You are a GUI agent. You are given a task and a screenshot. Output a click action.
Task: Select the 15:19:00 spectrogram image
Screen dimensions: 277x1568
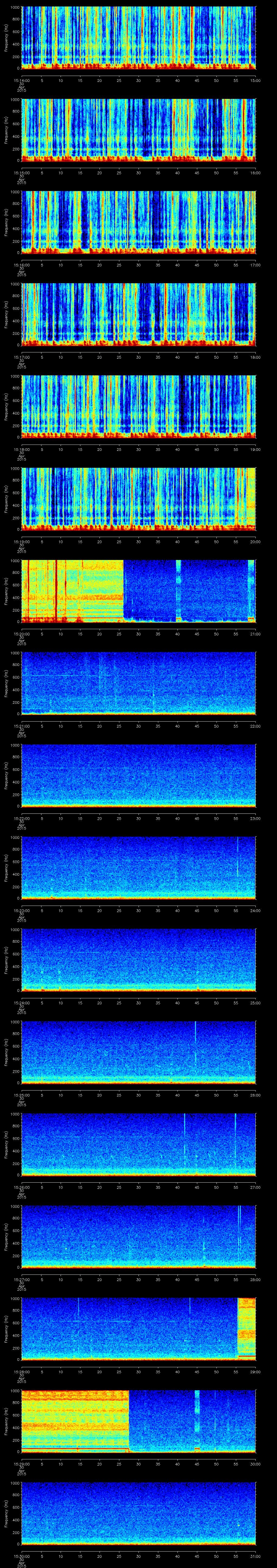138,499
